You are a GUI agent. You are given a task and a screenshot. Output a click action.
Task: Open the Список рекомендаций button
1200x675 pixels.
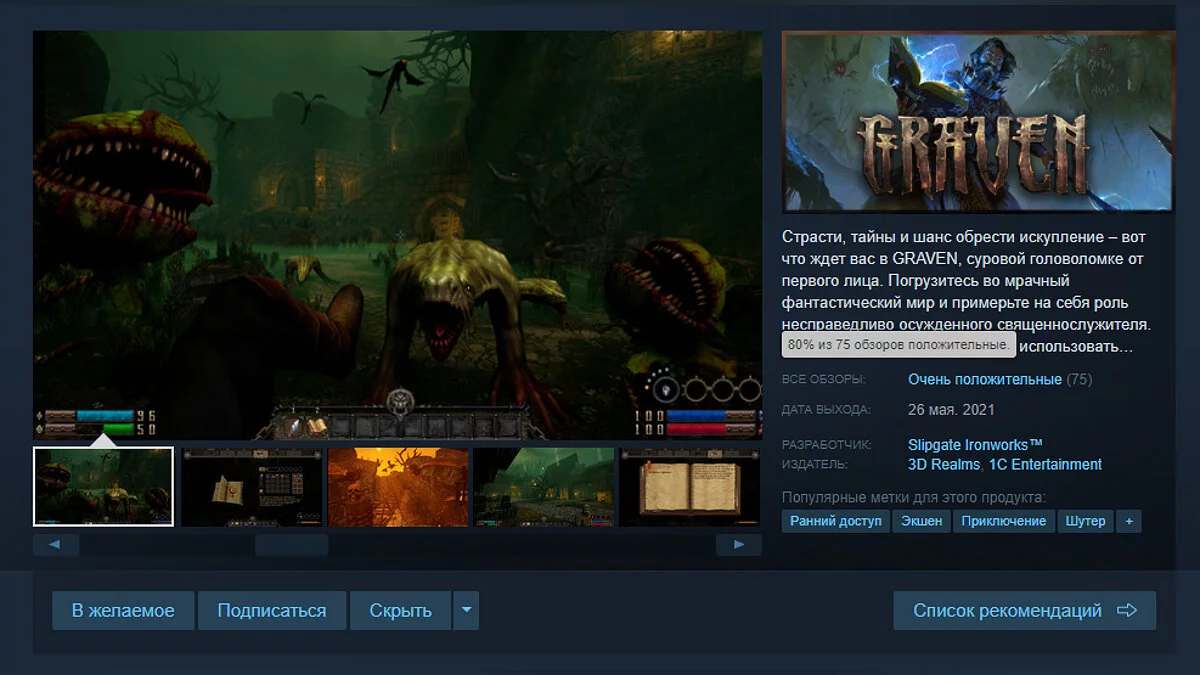1024,610
